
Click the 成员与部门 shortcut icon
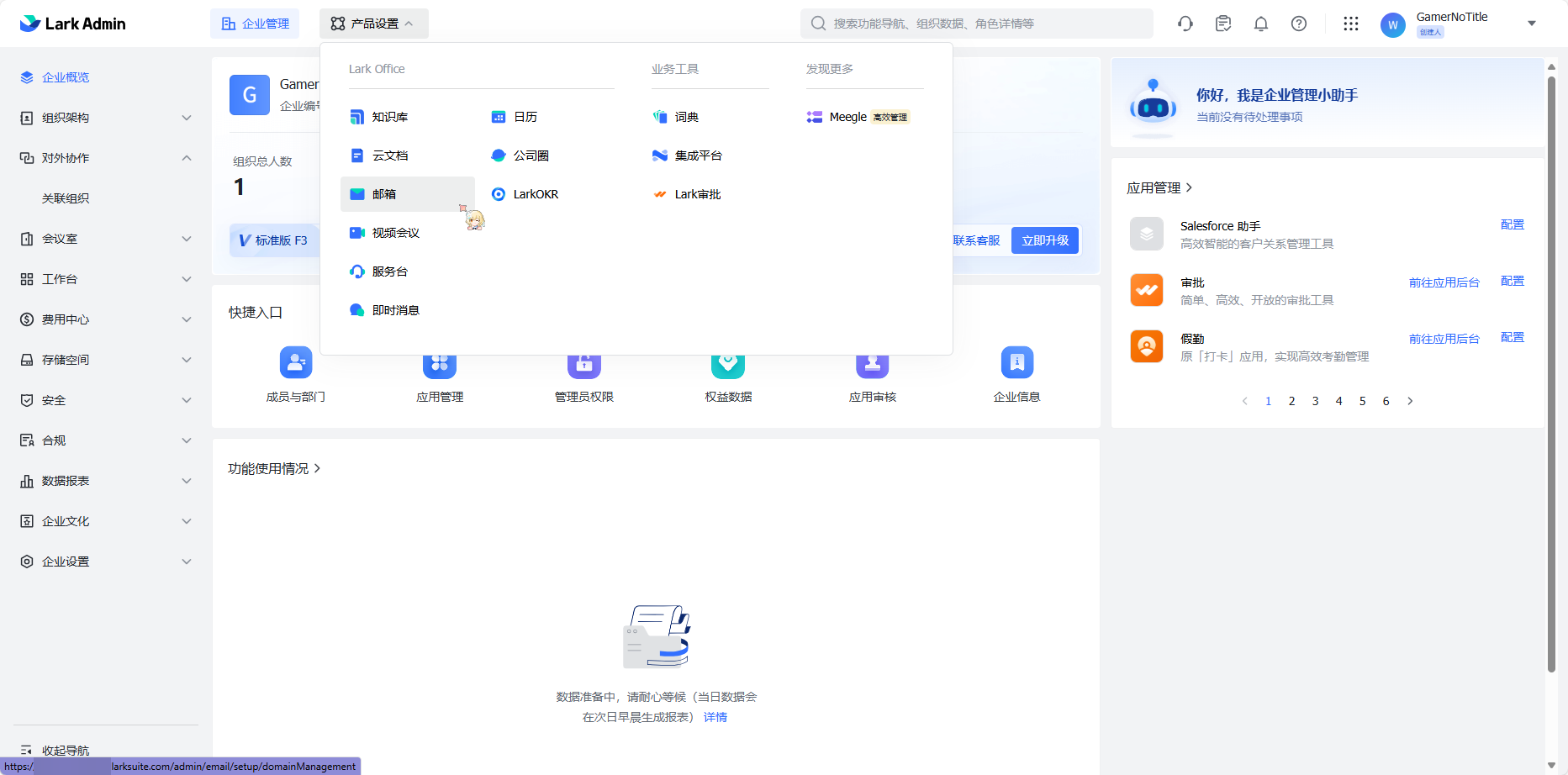pos(296,363)
